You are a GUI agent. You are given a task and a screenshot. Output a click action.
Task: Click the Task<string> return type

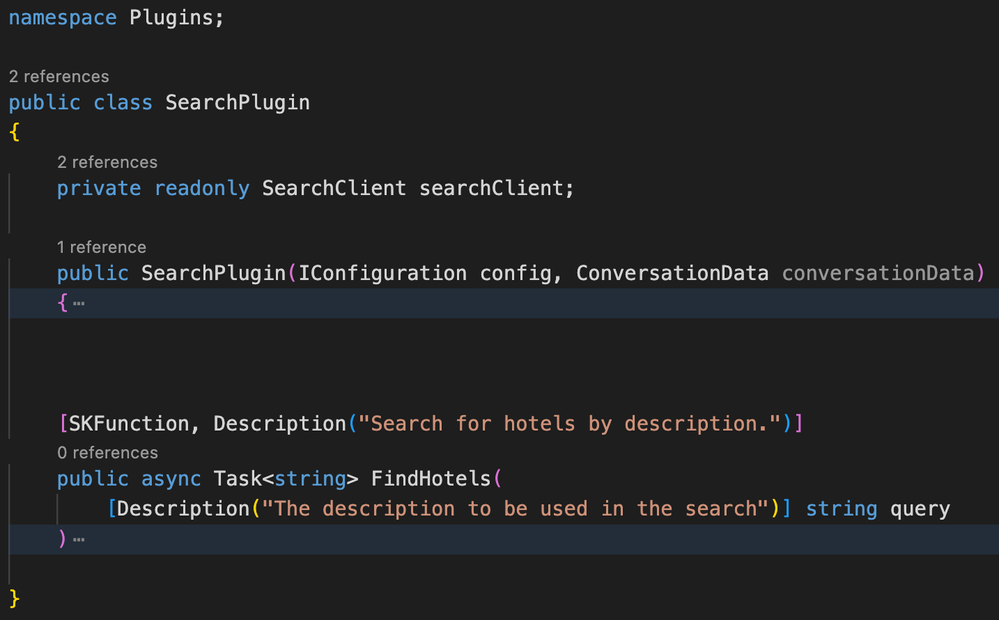(x=286, y=478)
